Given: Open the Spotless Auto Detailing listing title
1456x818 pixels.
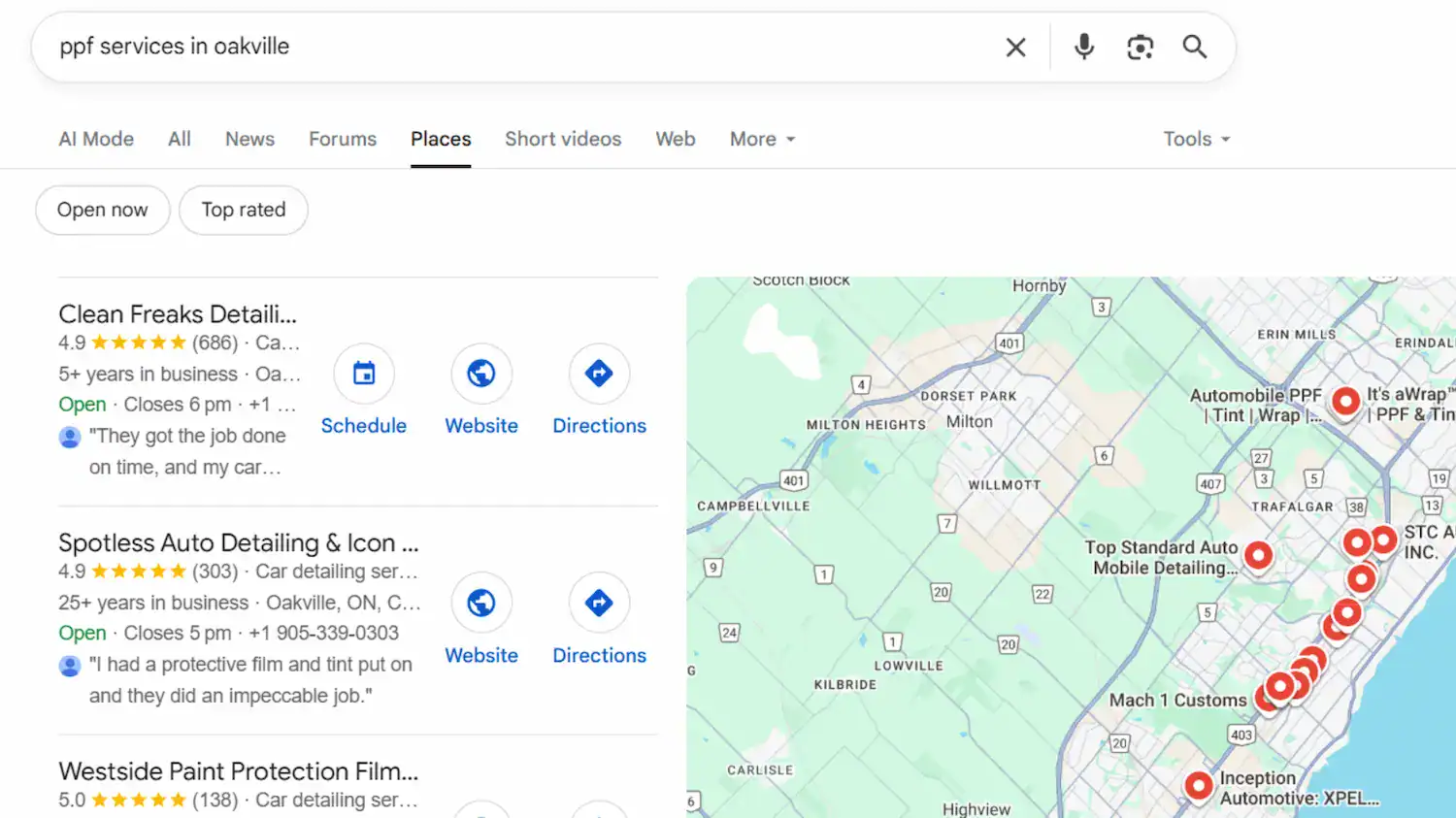Looking at the screenshot, I should pyautogui.click(x=239, y=542).
